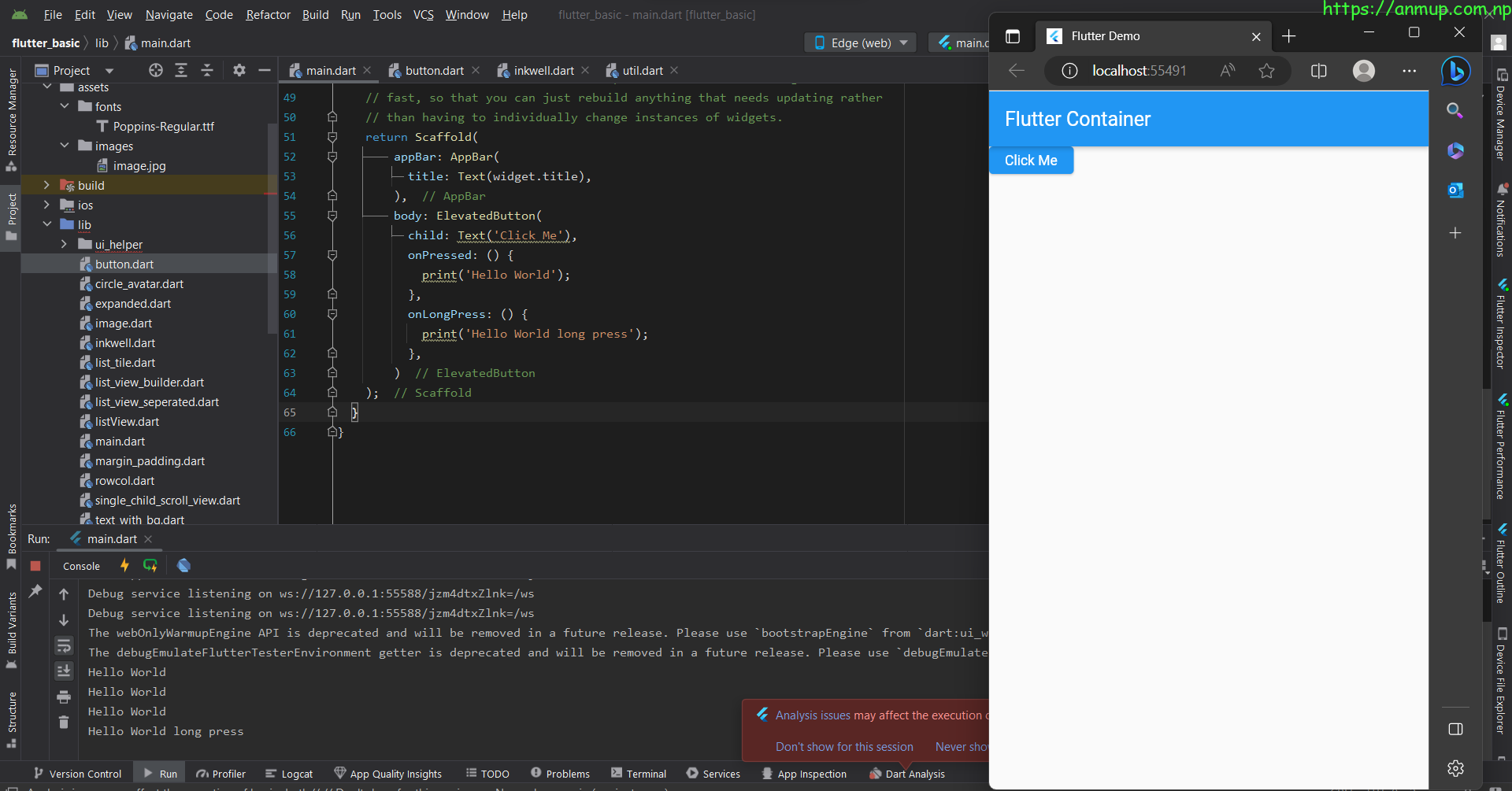The height and width of the screenshot is (791, 1512).
Task: Stop the running app with red square
Action: (x=35, y=566)
